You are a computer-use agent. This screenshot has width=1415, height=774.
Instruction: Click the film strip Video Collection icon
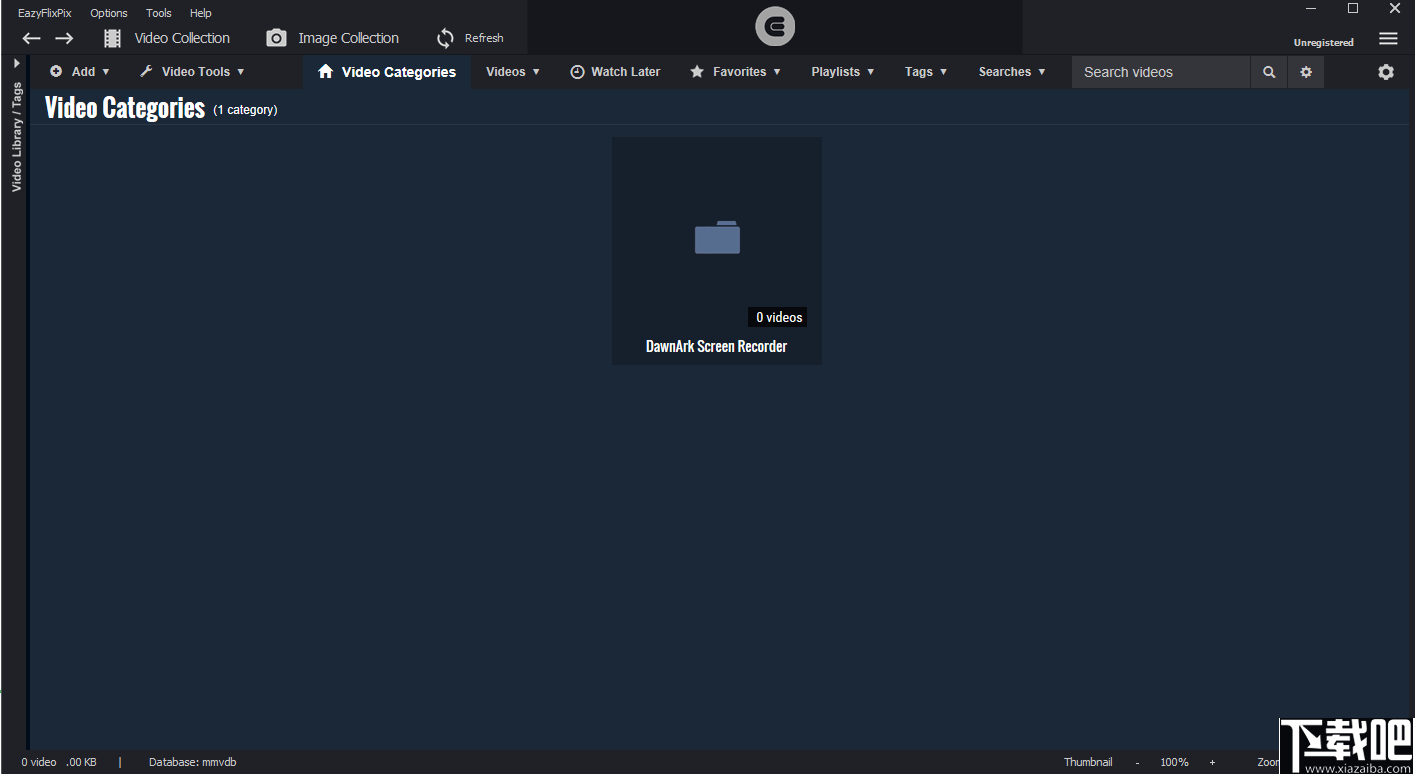[x=113, y=38]
